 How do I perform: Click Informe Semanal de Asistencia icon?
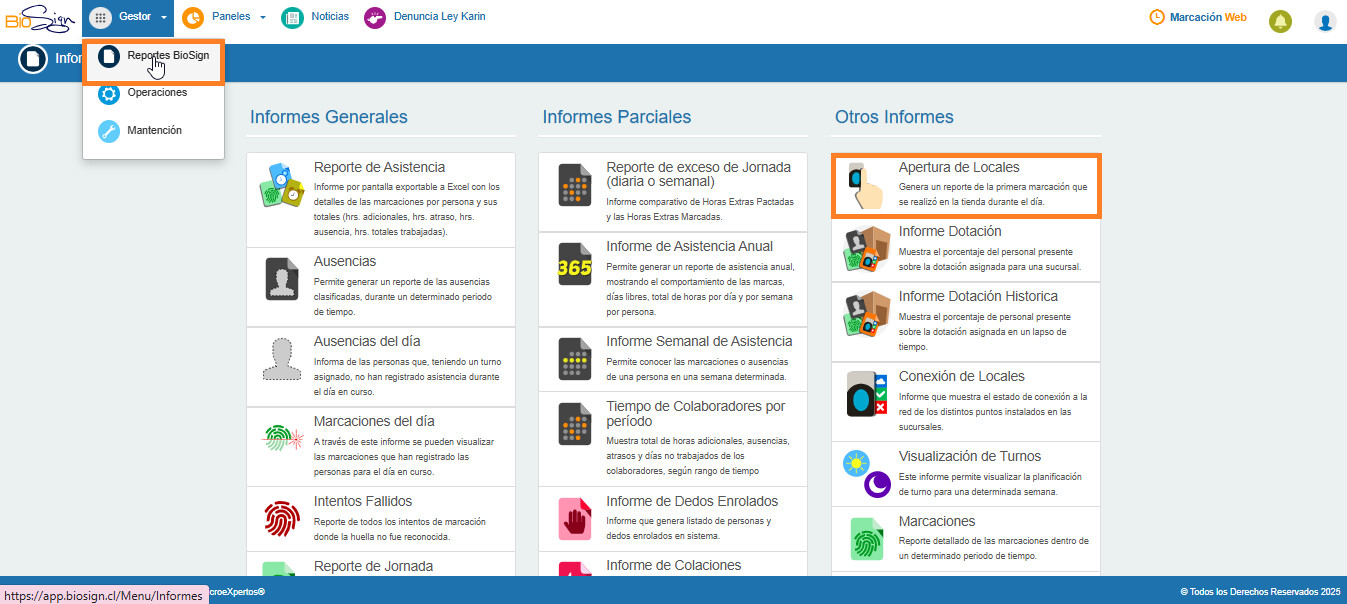[x=575, y=359]
